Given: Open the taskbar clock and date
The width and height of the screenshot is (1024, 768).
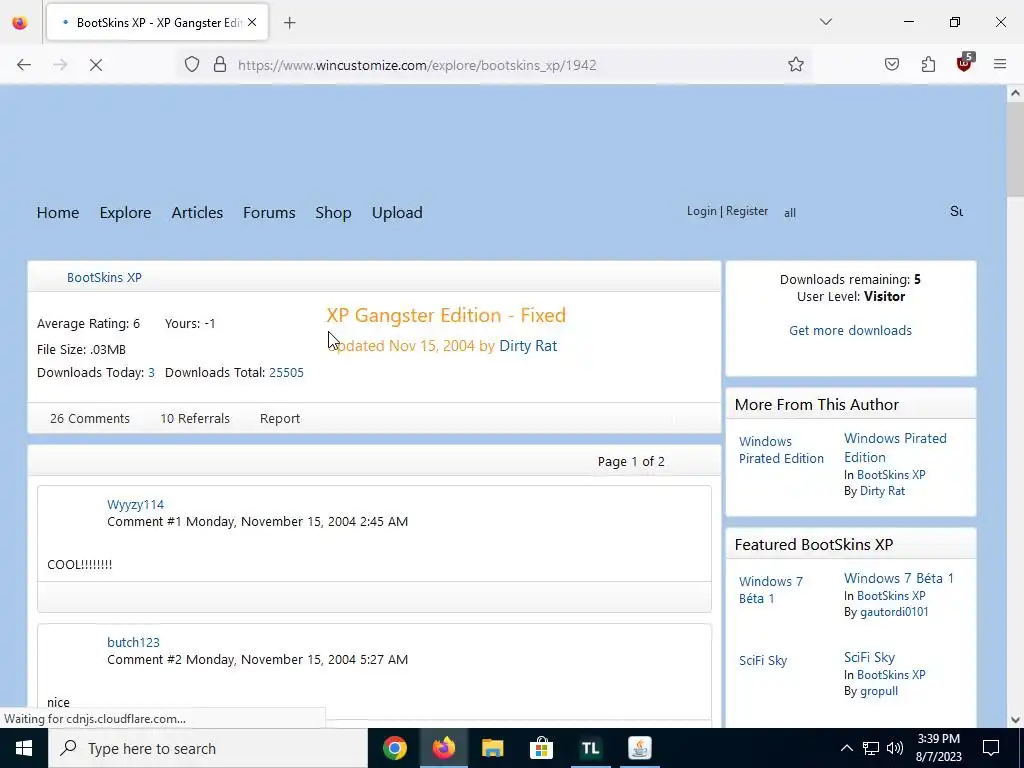Looking at the screenshot, I should coord(939,748).
